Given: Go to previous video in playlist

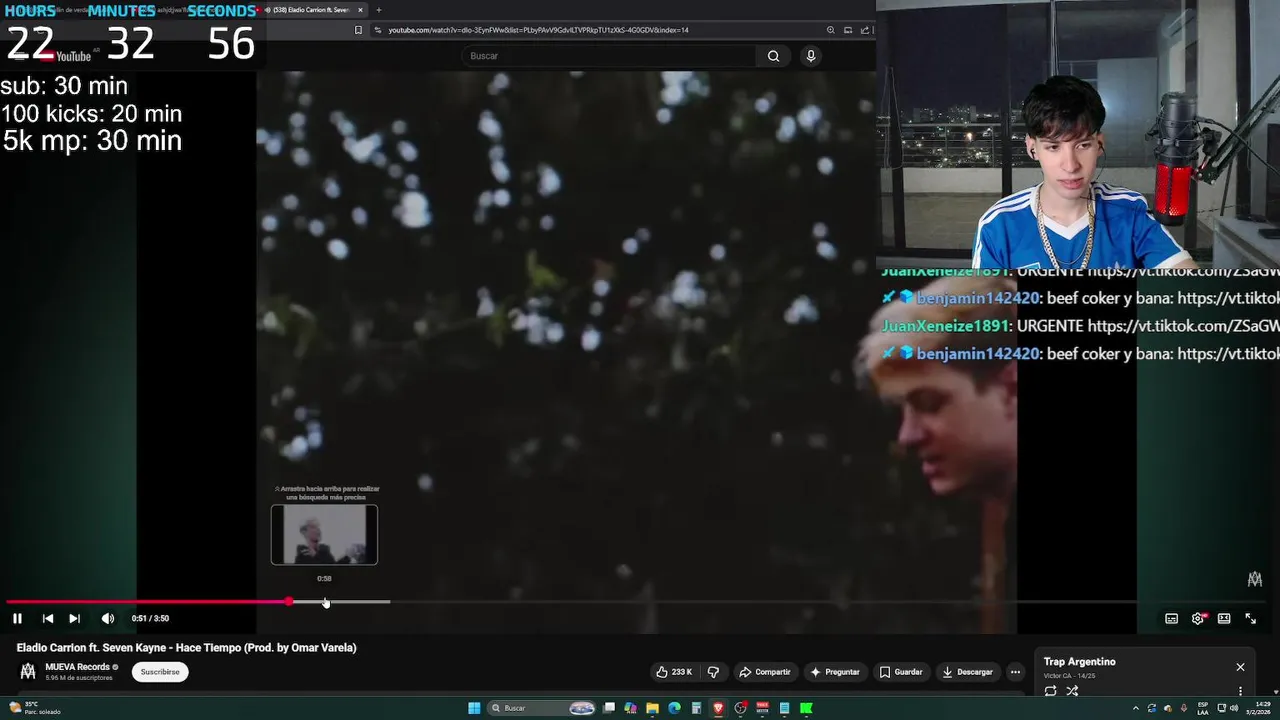Looking at the screenshot, I should click(x=48, y=618).
